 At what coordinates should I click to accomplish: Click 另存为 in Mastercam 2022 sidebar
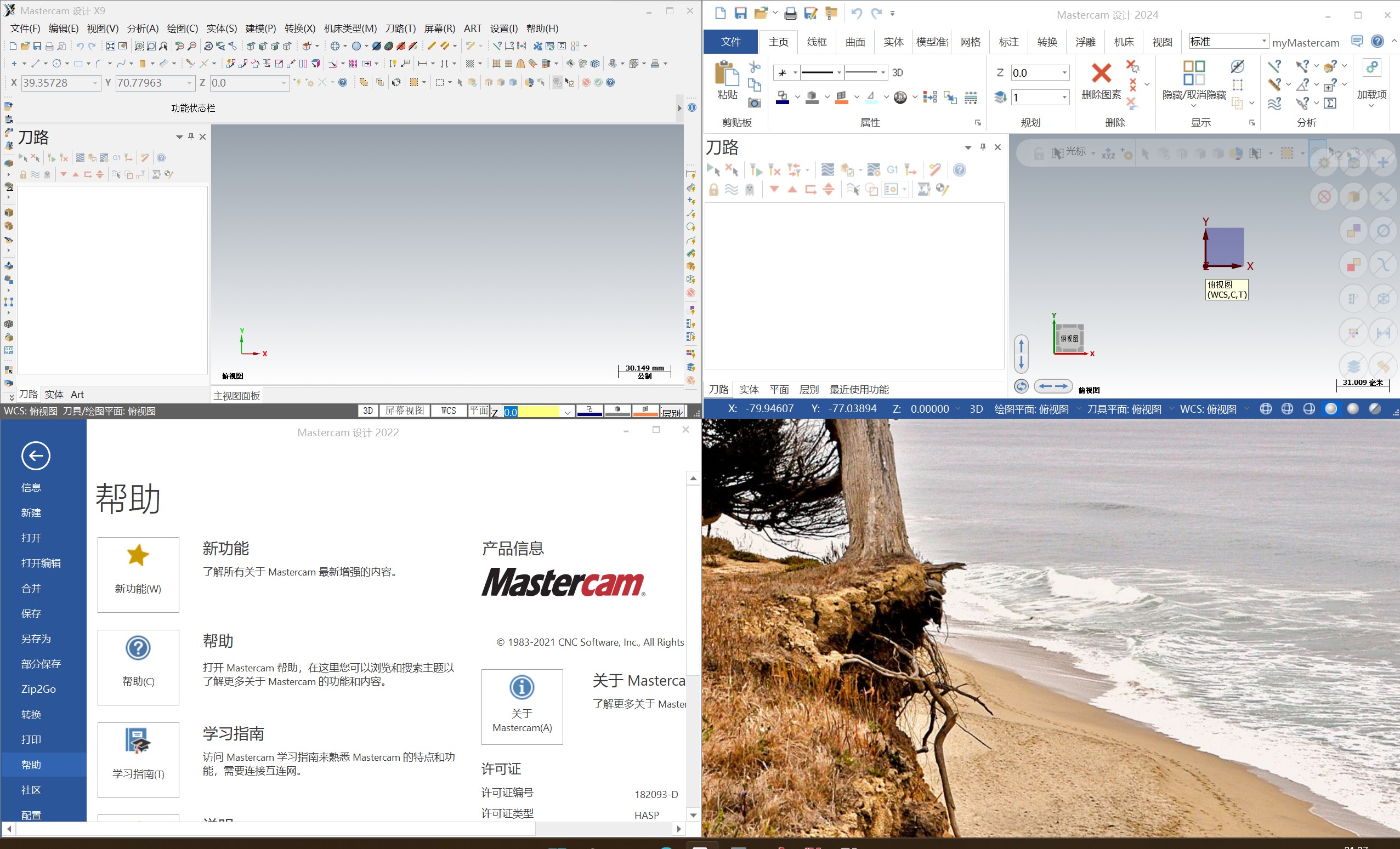point(36,639)
